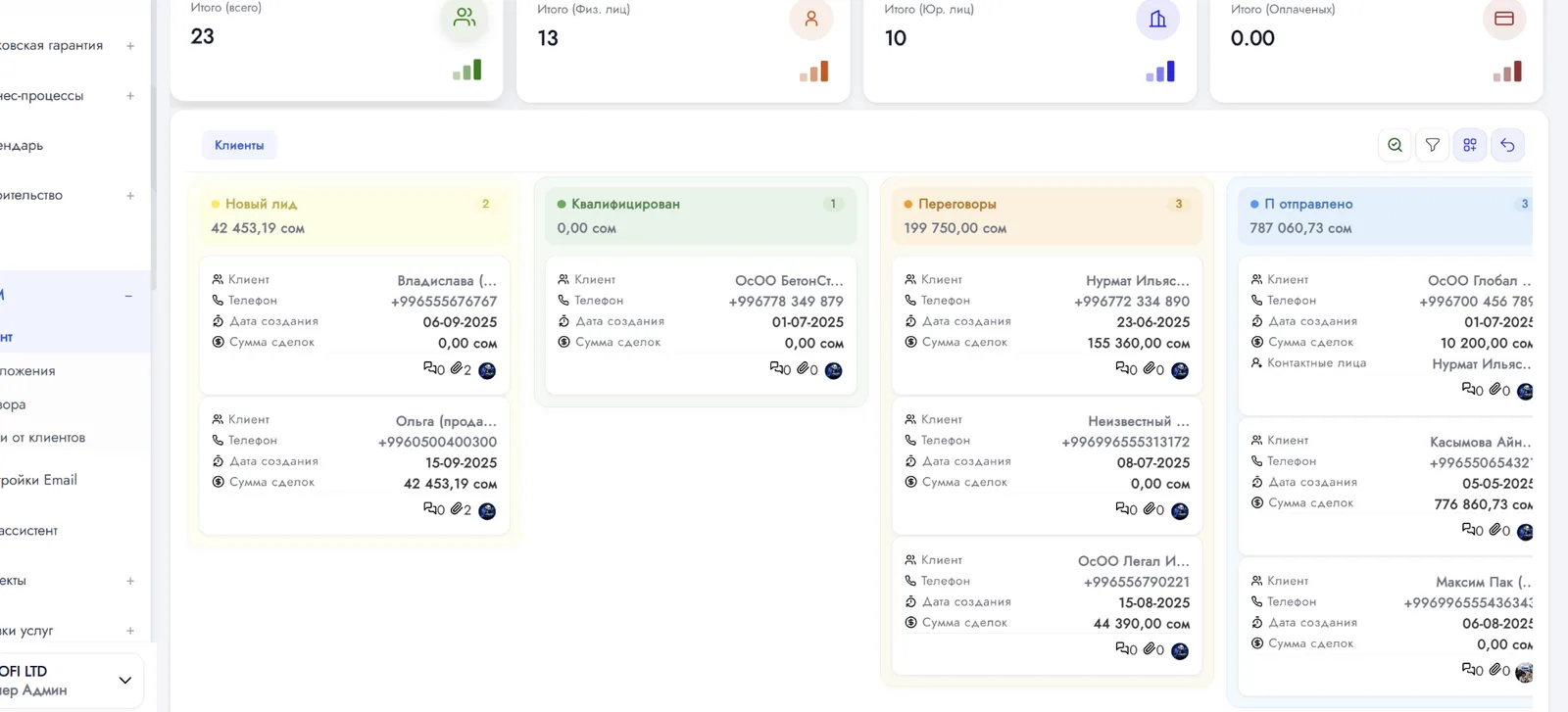Click the П отправлено column header
This screenshot has height=712, width=1568.
pos(1386,215)
